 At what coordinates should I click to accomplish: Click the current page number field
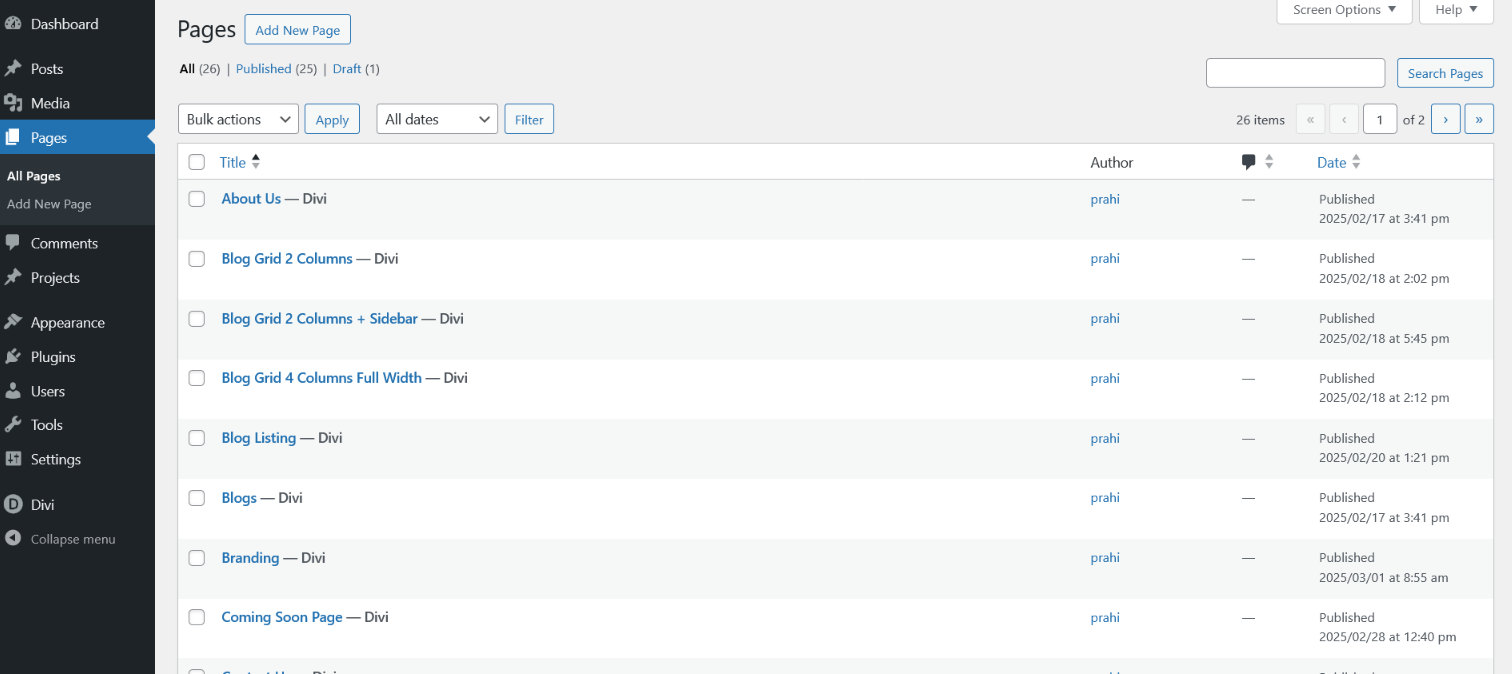[1380, 119]
